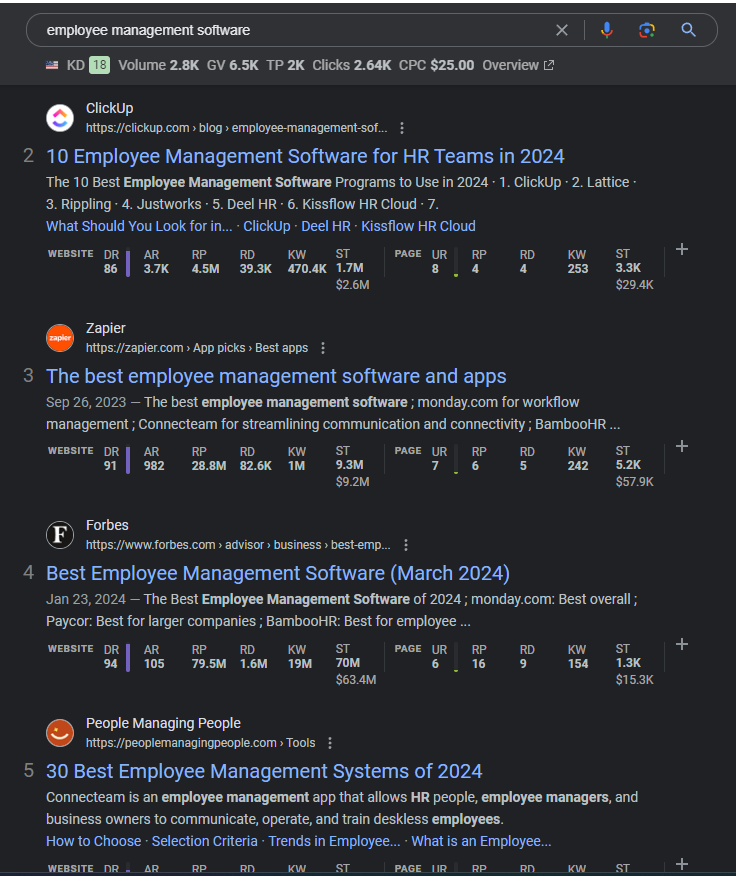Open 30 Best Employee Management Systems of 2024
Screen dimensions: 736x876
point(264,772)
